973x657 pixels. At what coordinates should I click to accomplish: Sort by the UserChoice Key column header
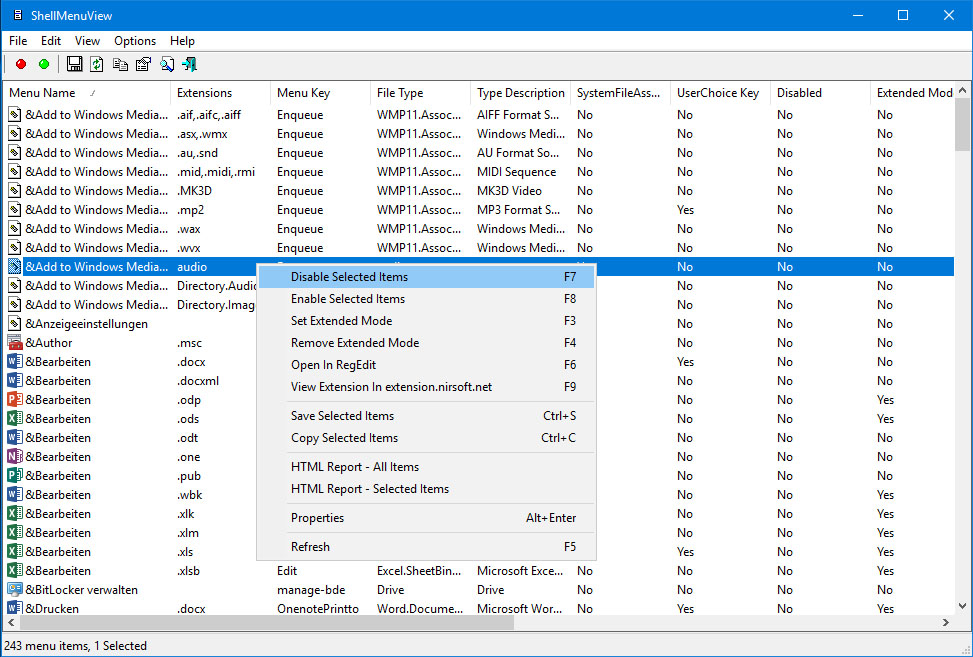tap(720, 93)
